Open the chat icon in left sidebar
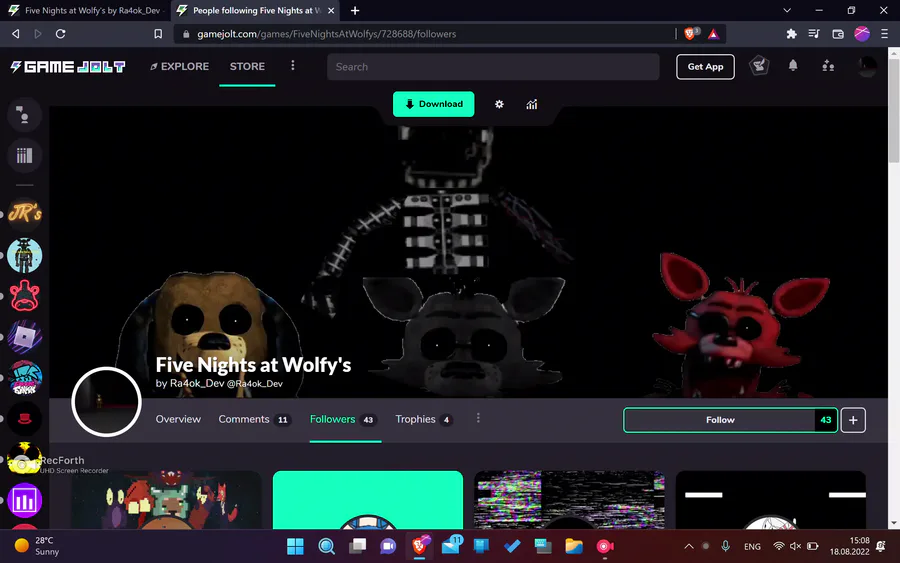The width and height of the screenshot is (900, 563). tap(24, 115)
